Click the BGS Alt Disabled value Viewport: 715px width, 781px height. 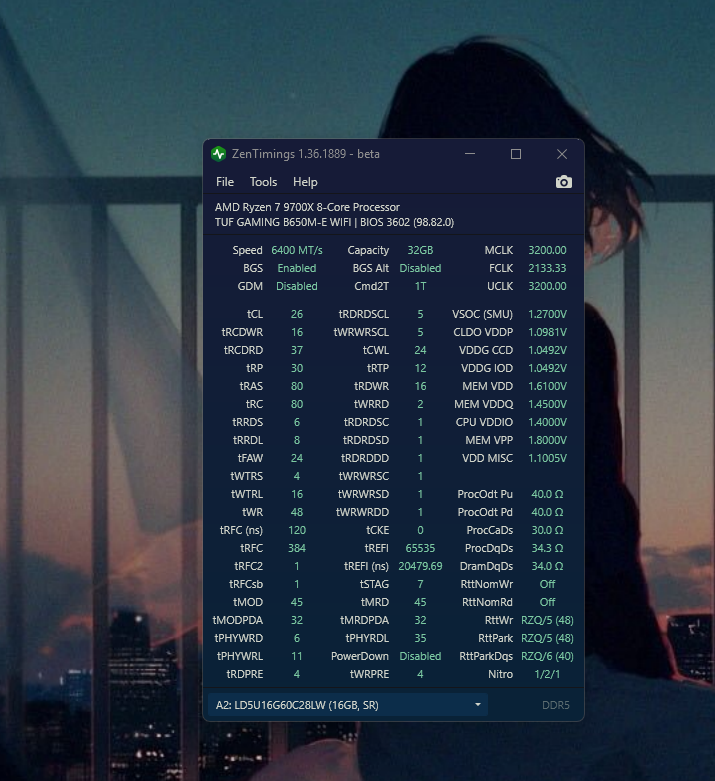click(x=420, y=268)
